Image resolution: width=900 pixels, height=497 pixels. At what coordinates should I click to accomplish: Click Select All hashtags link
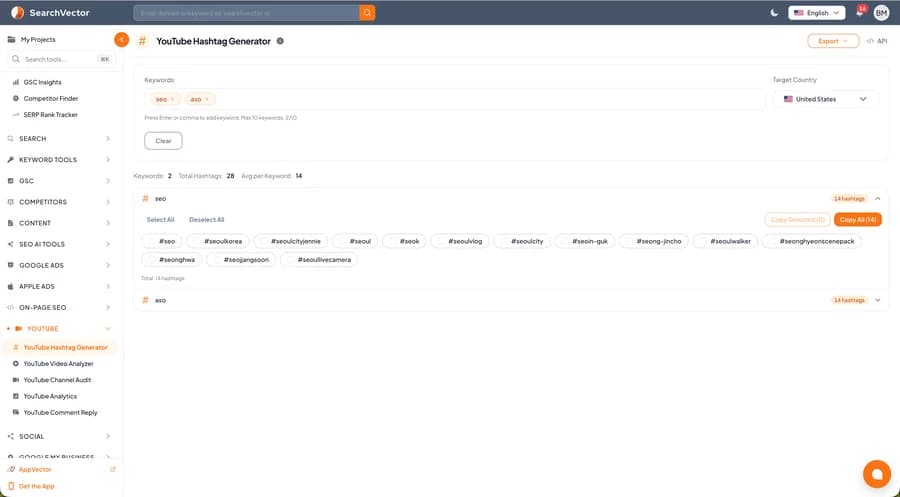pos(160,220)
